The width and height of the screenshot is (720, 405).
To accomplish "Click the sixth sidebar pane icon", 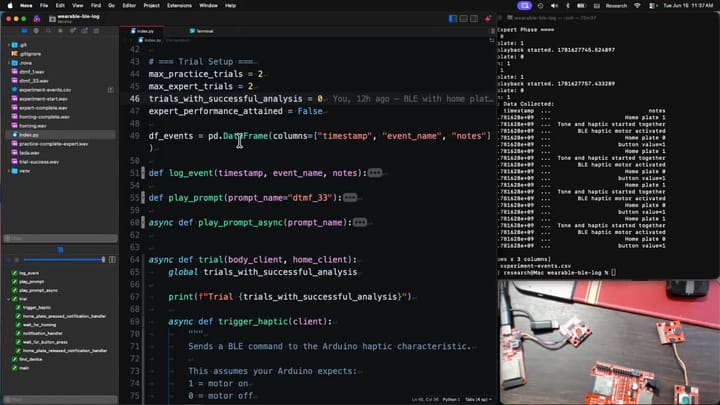I will 84,31.
